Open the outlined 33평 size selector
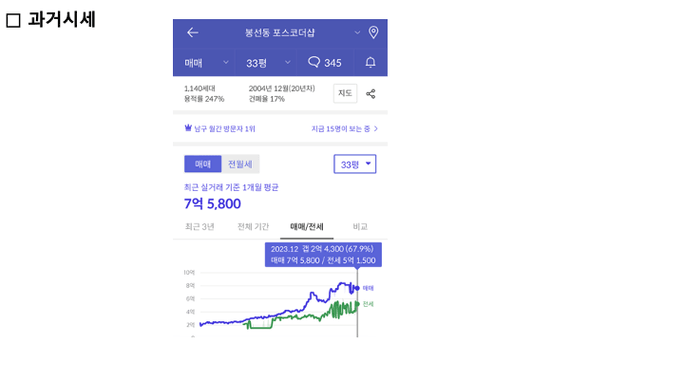The height and width of the screenshot is (385, 684). (355, 164)
